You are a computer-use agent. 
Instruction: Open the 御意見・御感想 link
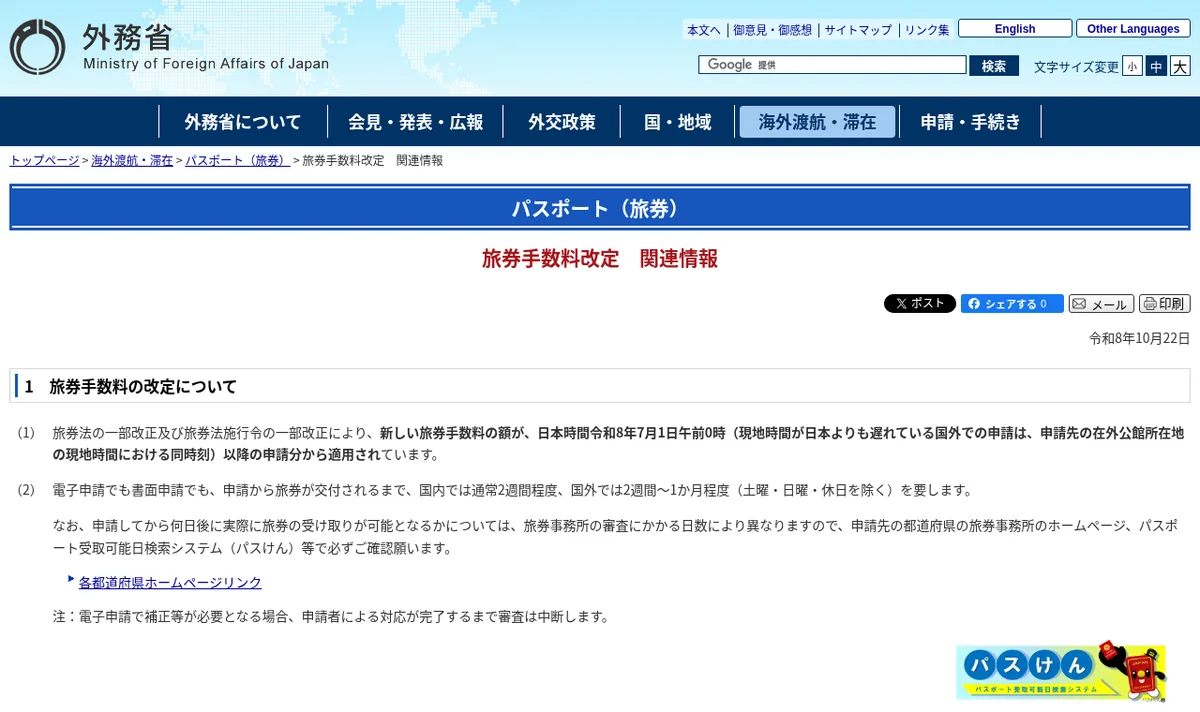click(772, 30)
